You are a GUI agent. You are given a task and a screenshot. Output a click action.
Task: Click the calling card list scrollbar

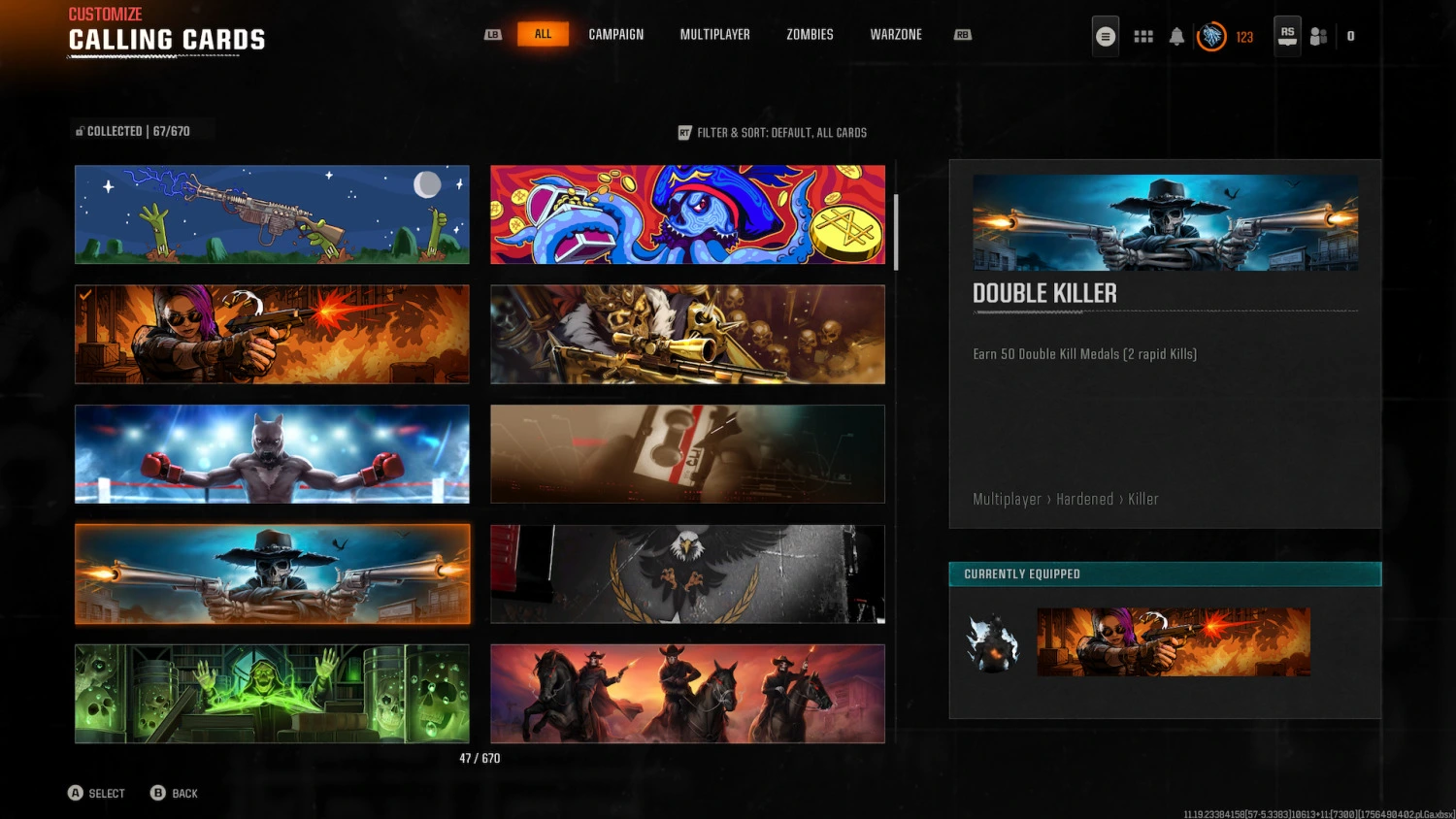(896, 232)
